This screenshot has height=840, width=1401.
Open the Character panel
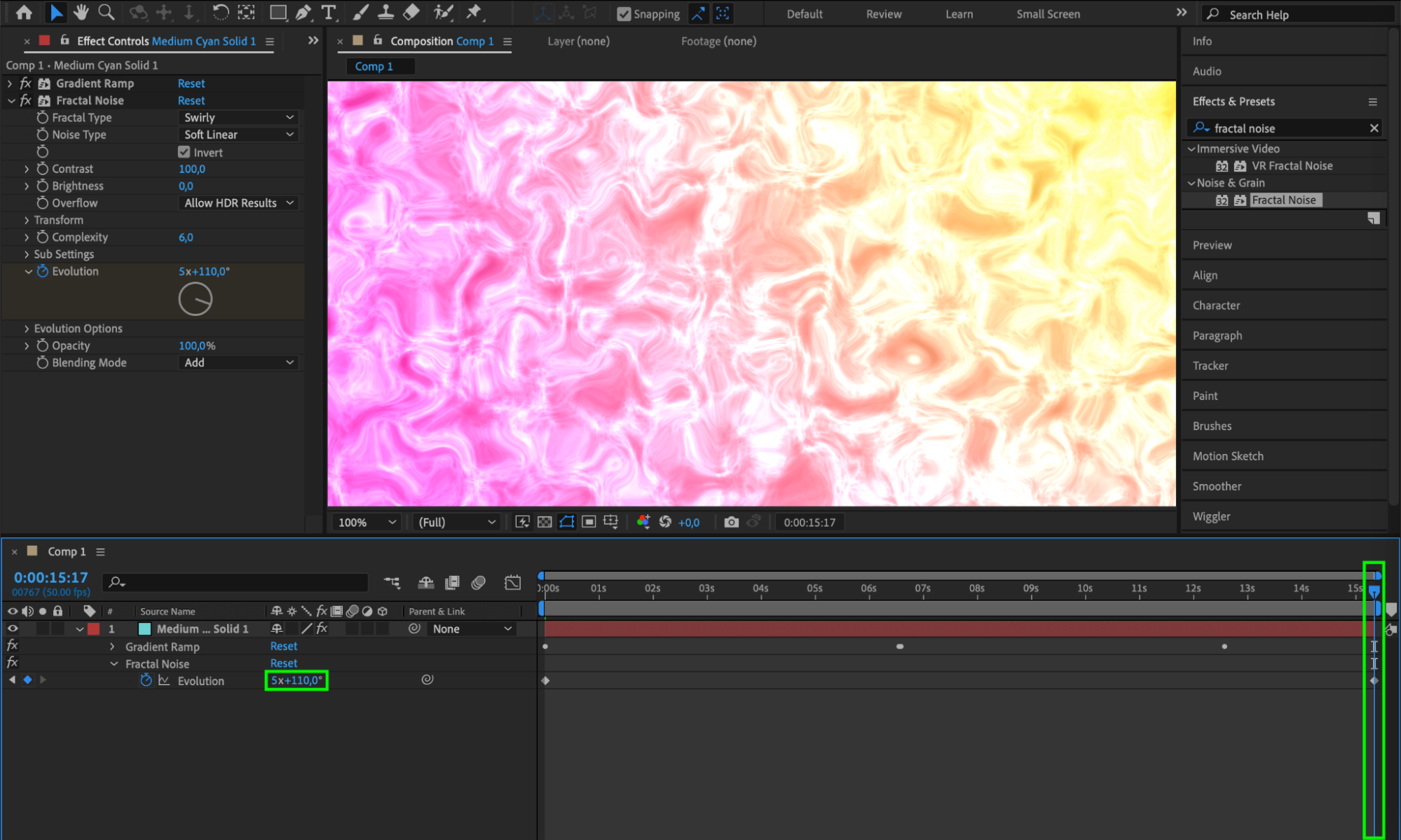pyautogui.click(x=1216, y=305)
